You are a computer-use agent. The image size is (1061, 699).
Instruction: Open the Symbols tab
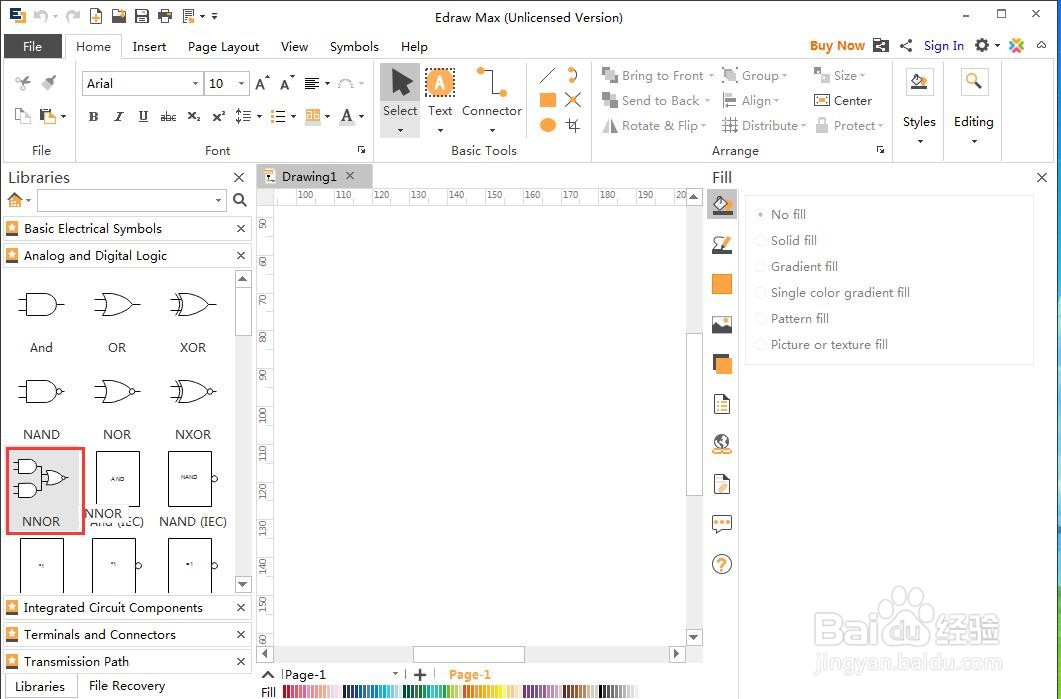(354, 46)
